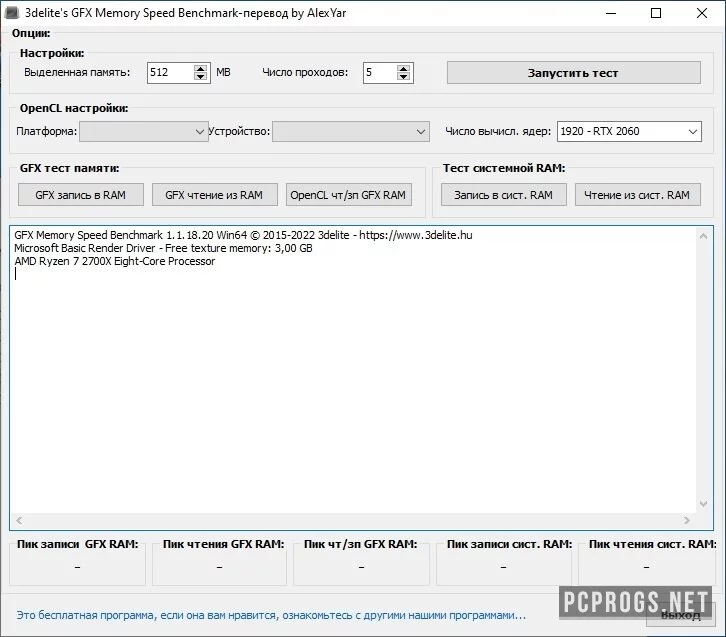
Task: Decrease allocated memory with down arrow
Action: [x=200, y=77]
